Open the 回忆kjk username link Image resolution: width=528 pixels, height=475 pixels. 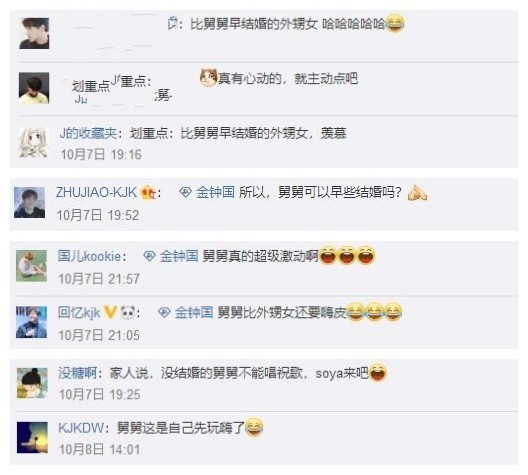(79, 312)
